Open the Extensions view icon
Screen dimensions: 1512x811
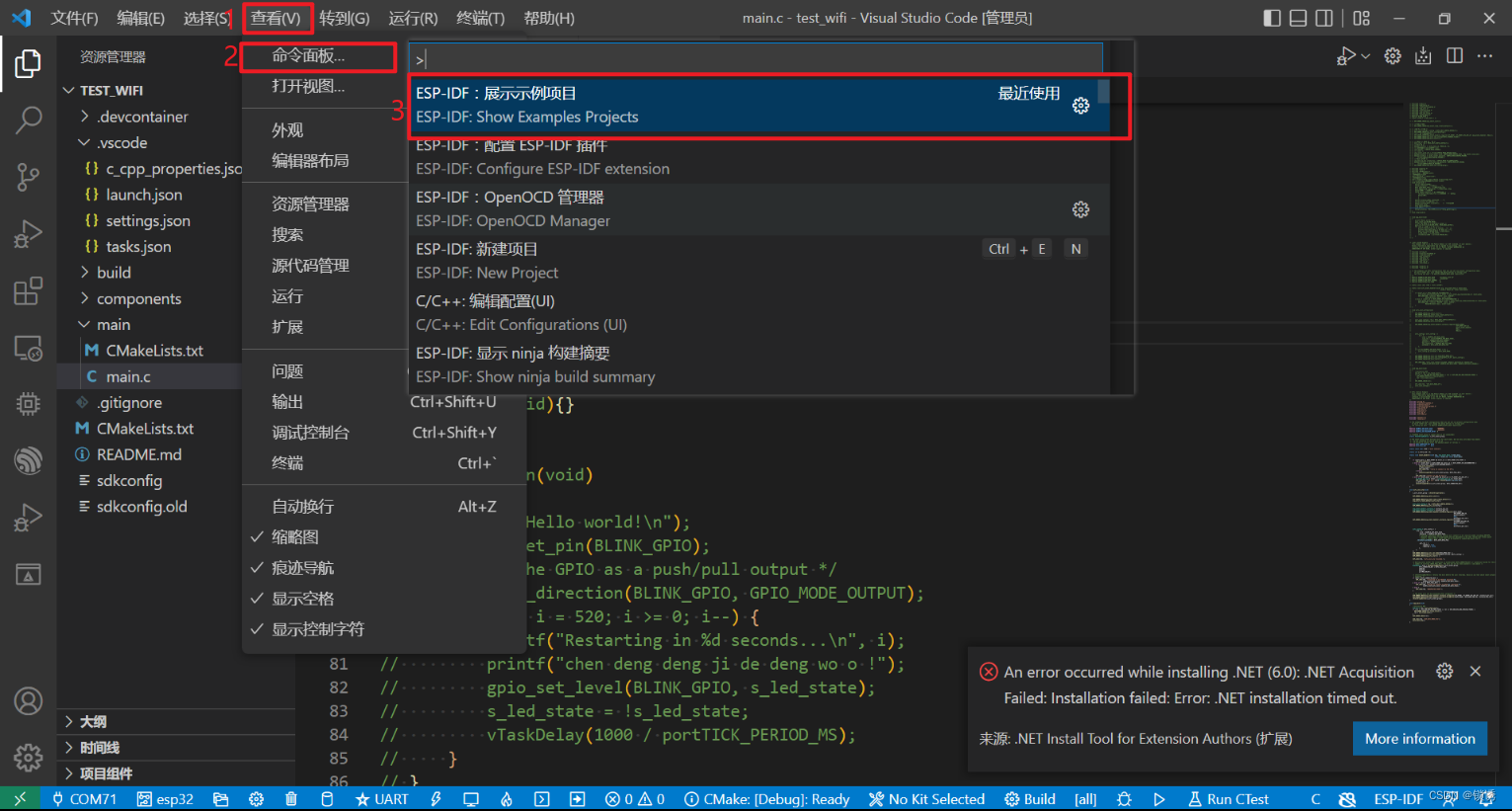pyautogui.click(x=28, y=291)
